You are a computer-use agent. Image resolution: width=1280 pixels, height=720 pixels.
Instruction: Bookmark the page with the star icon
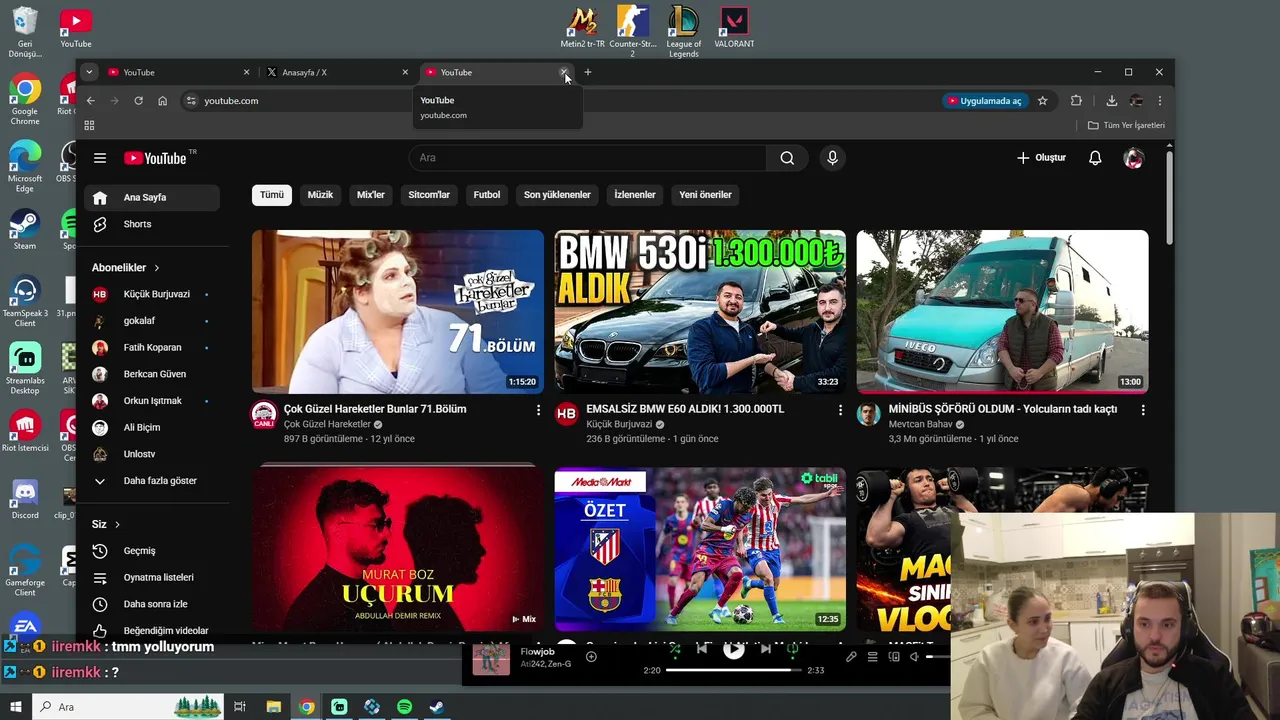click(x=1042, y=101)
